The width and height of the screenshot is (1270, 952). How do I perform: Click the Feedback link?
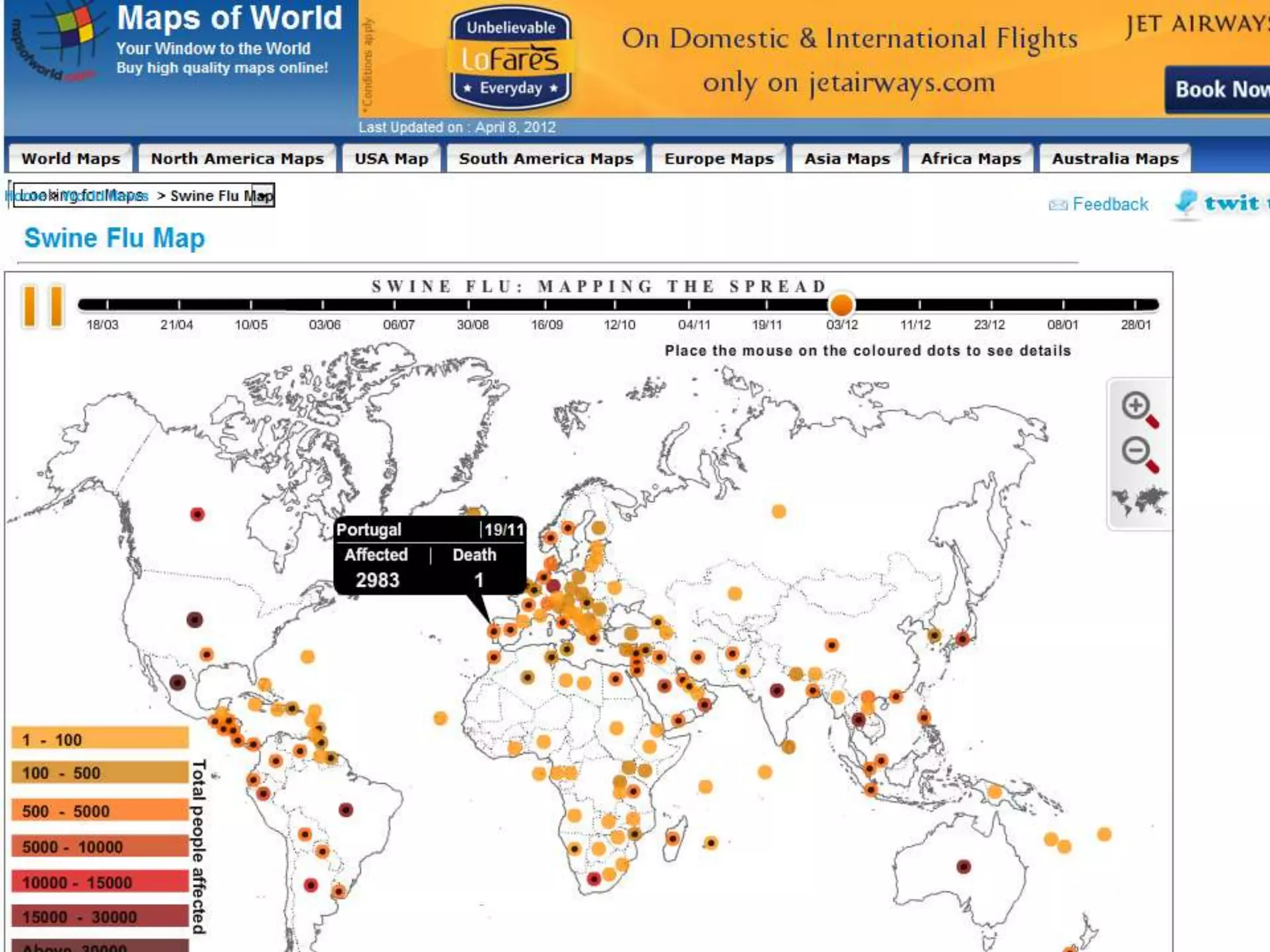1110,204
